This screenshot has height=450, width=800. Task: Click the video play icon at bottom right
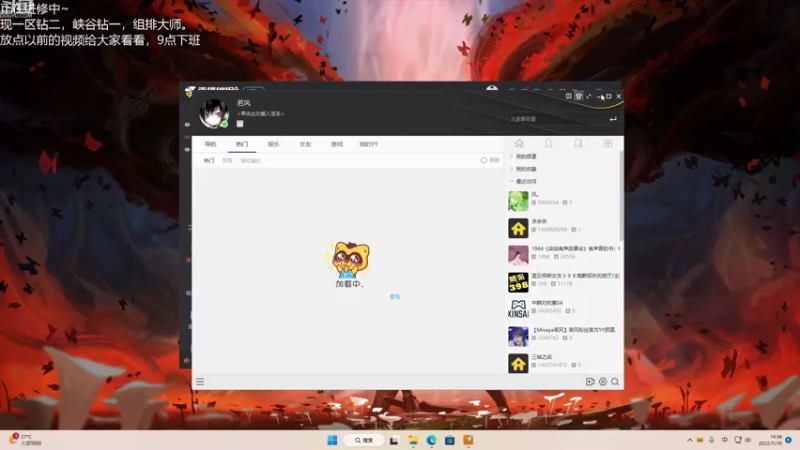590,382
